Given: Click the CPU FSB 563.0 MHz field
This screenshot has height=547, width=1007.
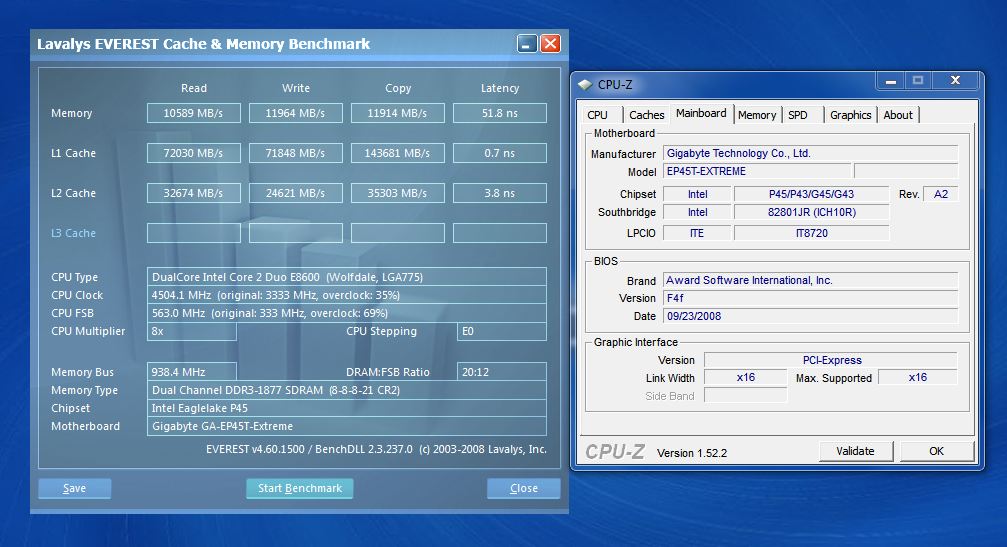Looking at the screenshot, I should [x=347, y=313].
